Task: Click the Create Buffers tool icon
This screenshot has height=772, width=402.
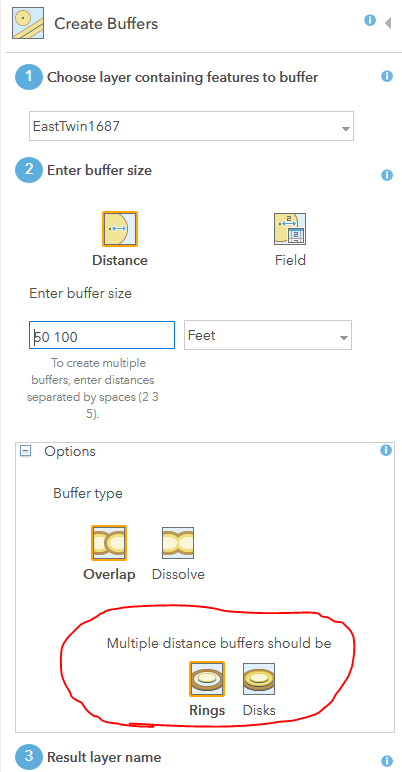Action: click(28, 23)
